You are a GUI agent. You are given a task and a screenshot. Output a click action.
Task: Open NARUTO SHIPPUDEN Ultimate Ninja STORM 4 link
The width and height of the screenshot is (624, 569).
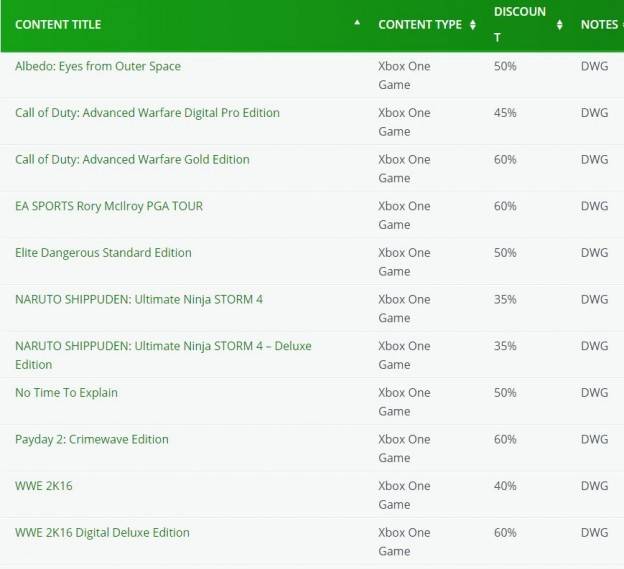[139, 299]
